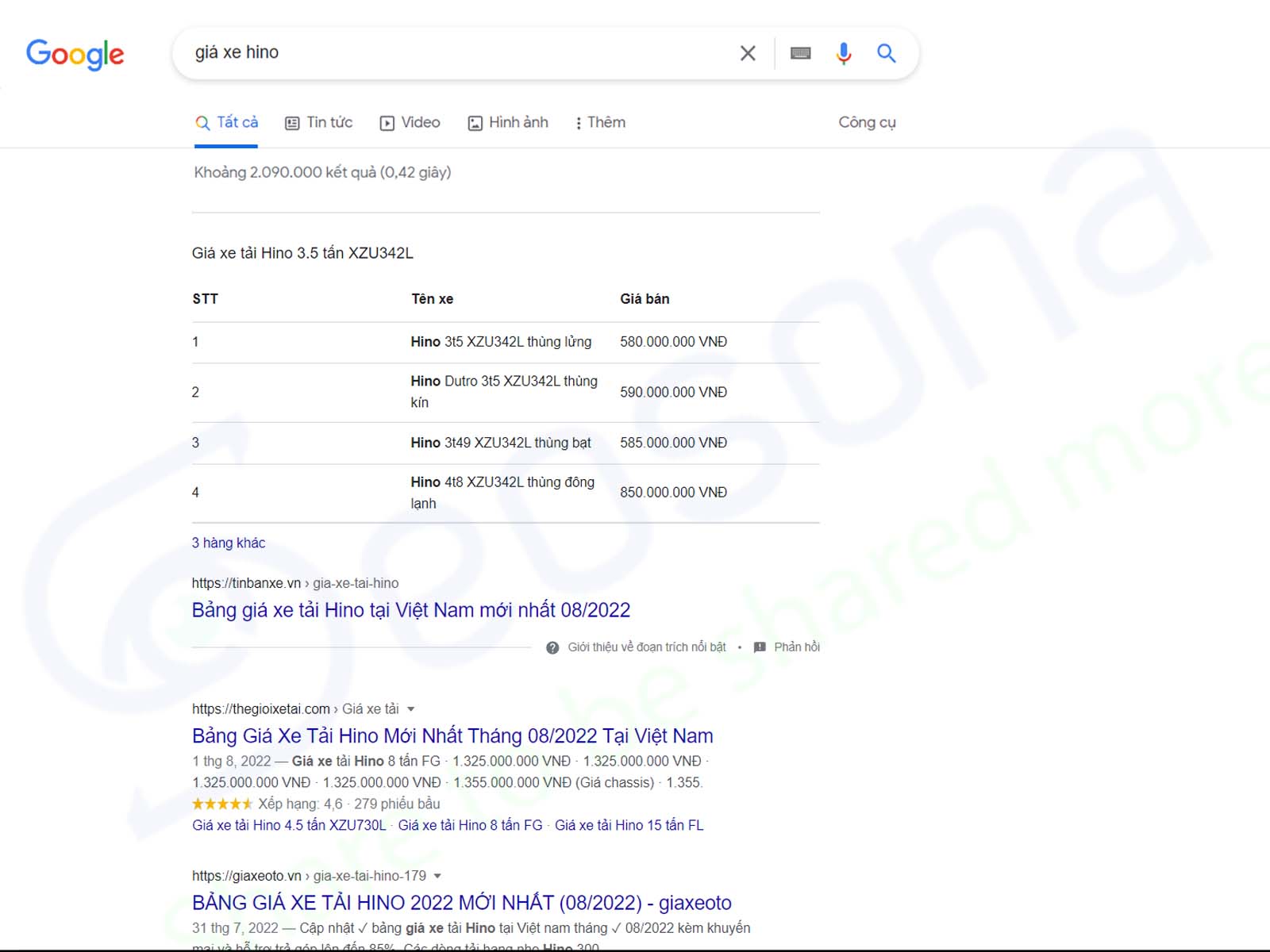1270x952 pixels.
Task: Open the on-screen keyboard icon
Action: pyautogui.click(x=801, y=53)
